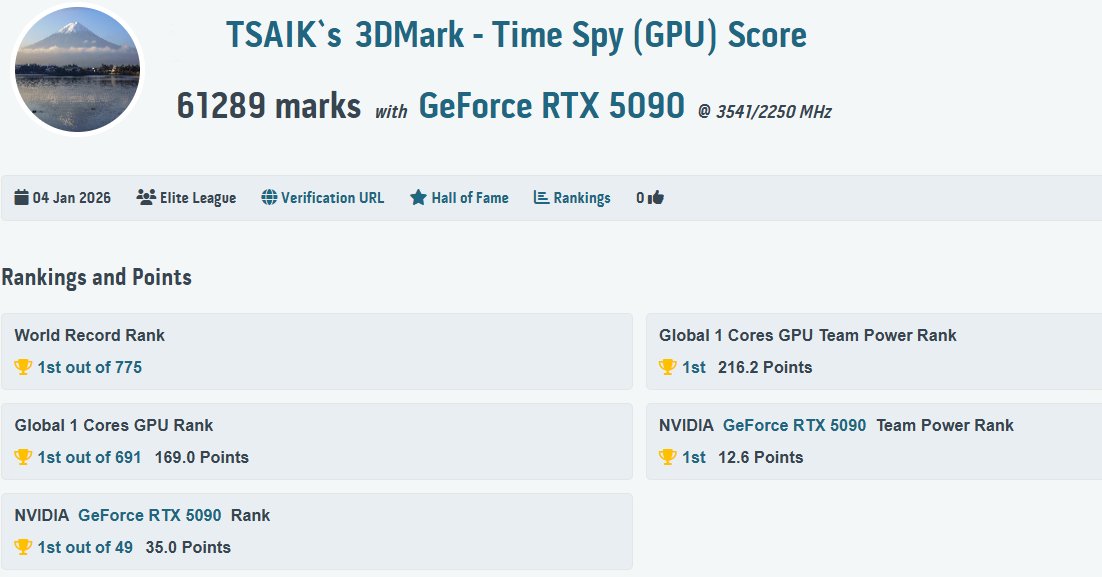The height and width of the screenshot is (577, 1102).
Task: Click GeForce RTX 5090 in the Team Power Rank card
Action: (x=794, y=425)
